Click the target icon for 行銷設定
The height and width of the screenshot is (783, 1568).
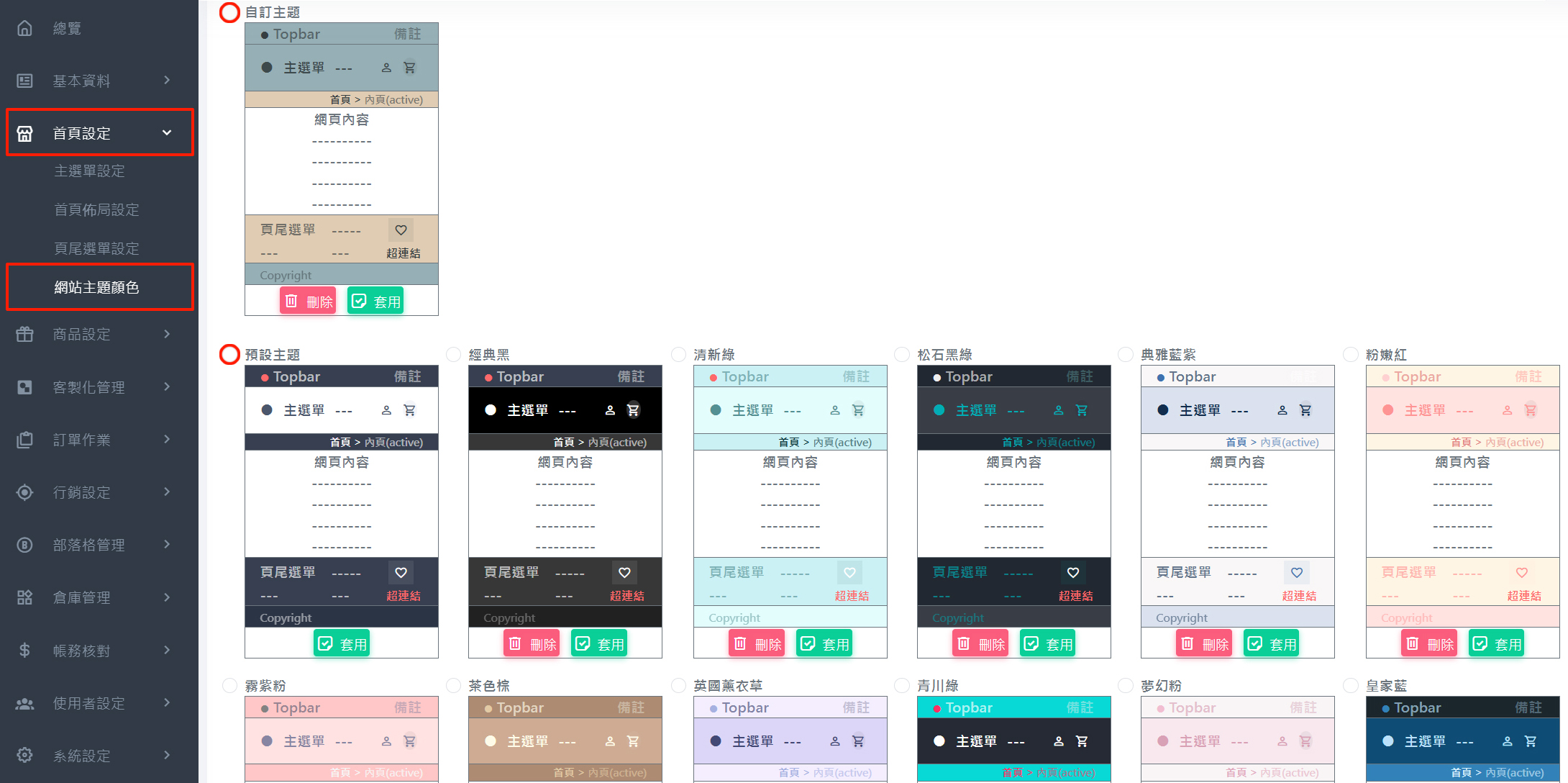click(24, 492)
